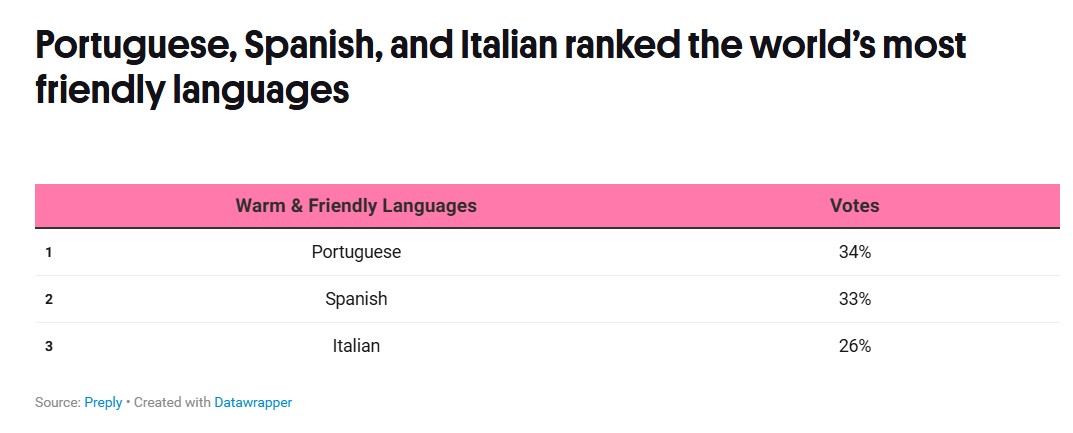The height and width of the screenshot is (433, 1073).
Task: Click the "Source:" footer label
Action: pyautogui.click(x=58, y=402)
